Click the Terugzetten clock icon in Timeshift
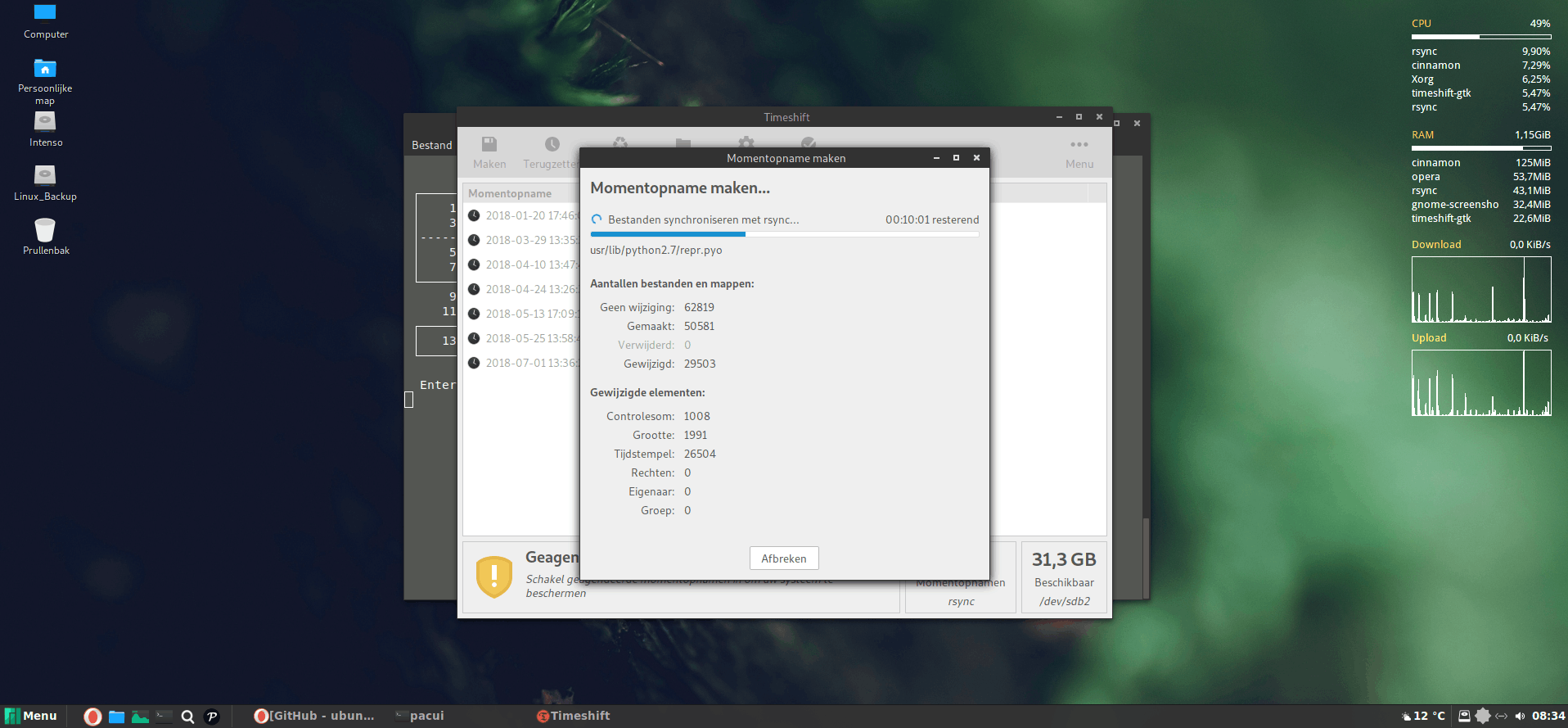 552,144
